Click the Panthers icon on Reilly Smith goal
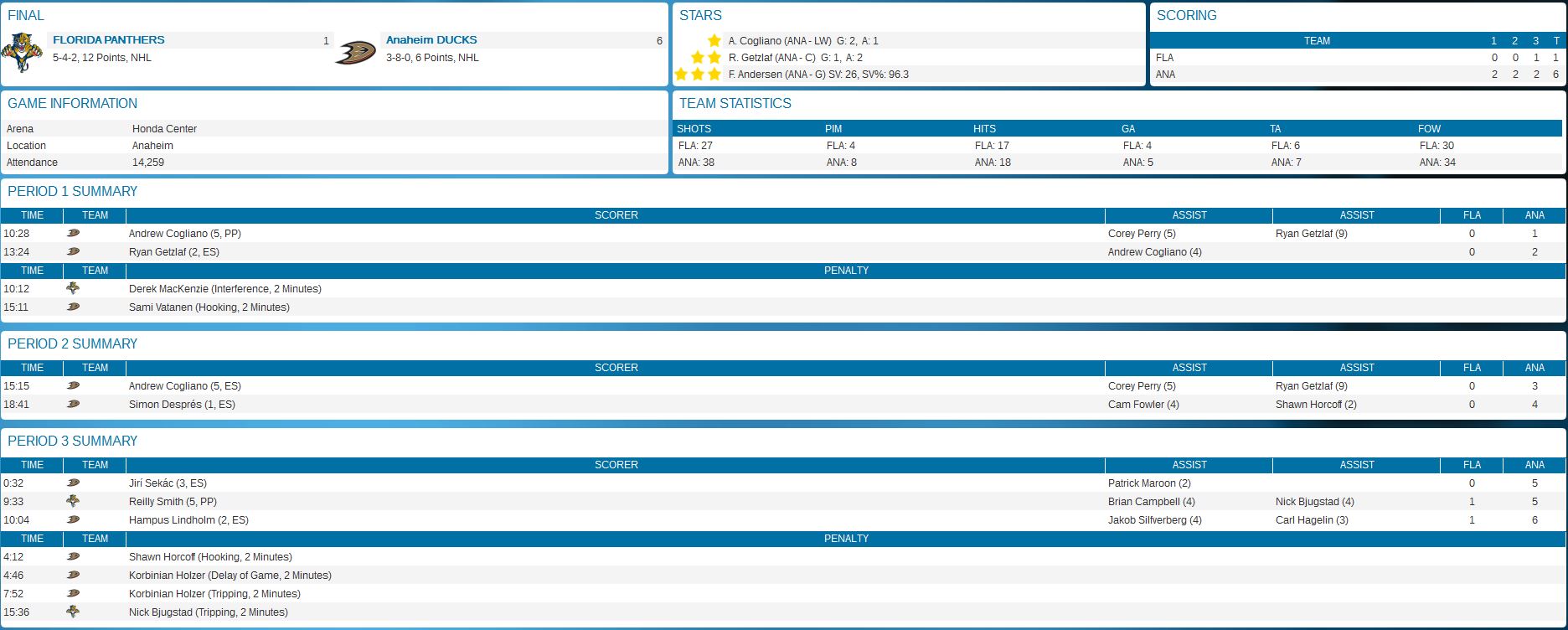1568x630 pixels. click(x=74, y=502)
